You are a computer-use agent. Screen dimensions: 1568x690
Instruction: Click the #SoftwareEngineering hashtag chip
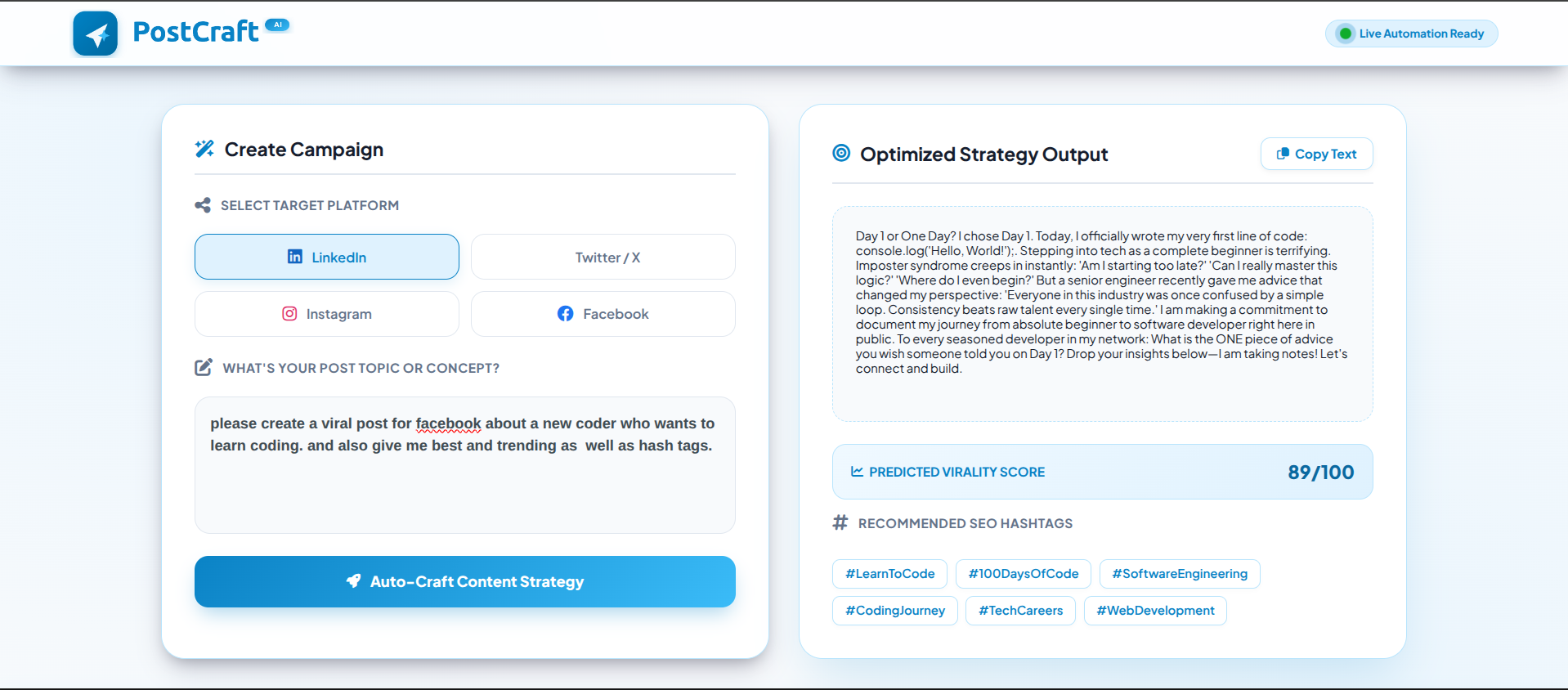1180,574
